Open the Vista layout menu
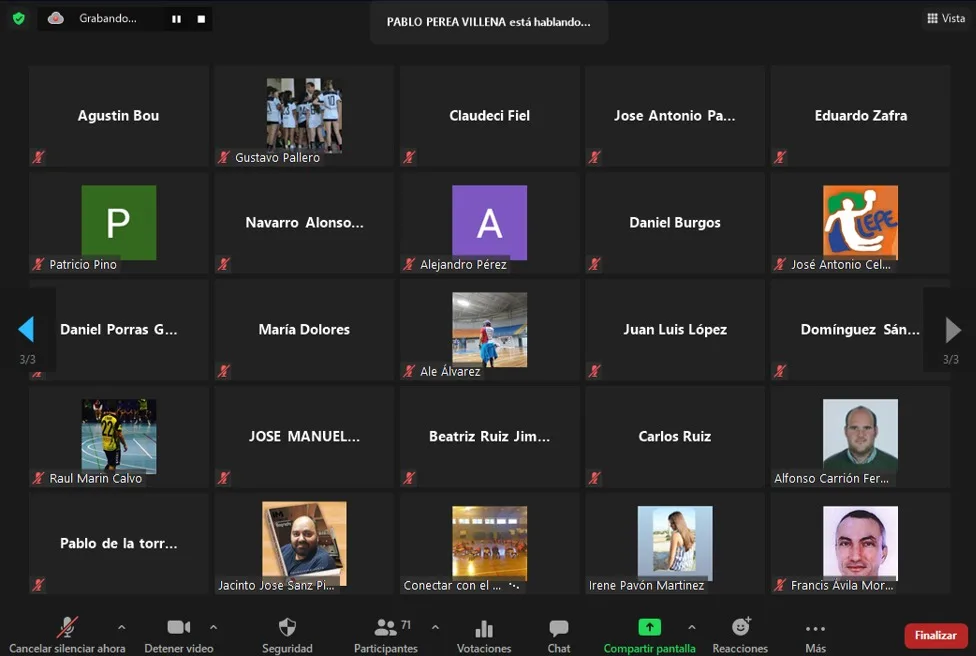The height and width of the screenshot is (656, 976). (945, 18)
